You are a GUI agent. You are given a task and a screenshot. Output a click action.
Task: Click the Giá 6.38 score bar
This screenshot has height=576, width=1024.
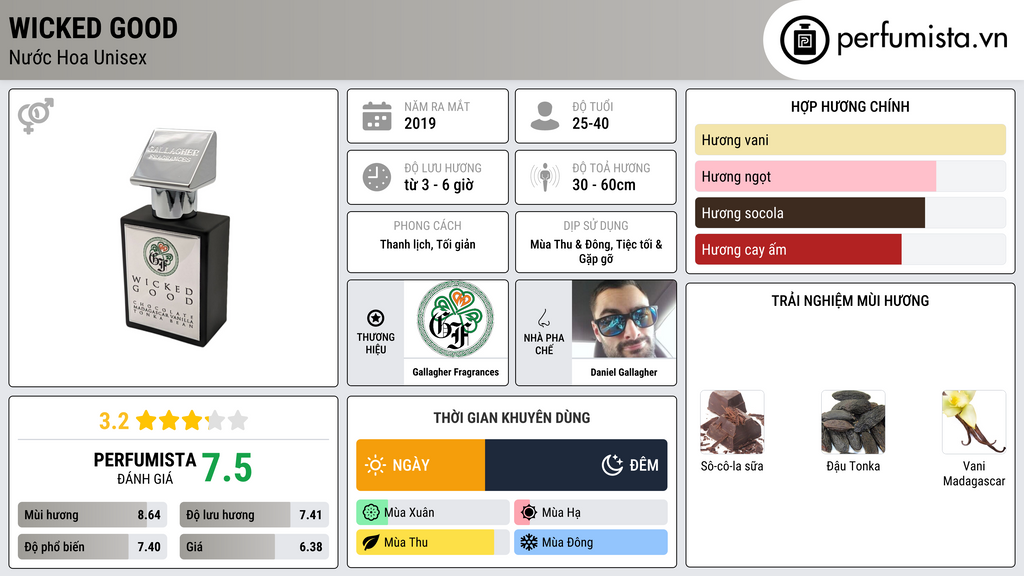pos(255,547)
